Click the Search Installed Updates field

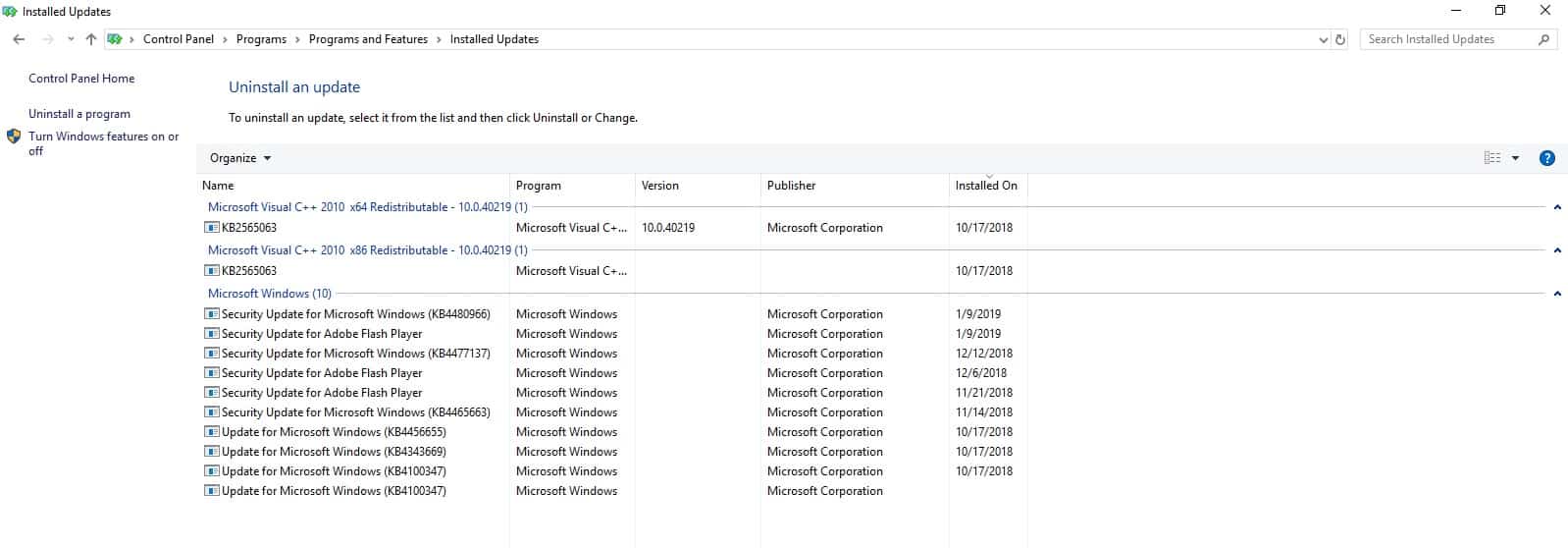pyautogui.click(x=1447, y=39)
